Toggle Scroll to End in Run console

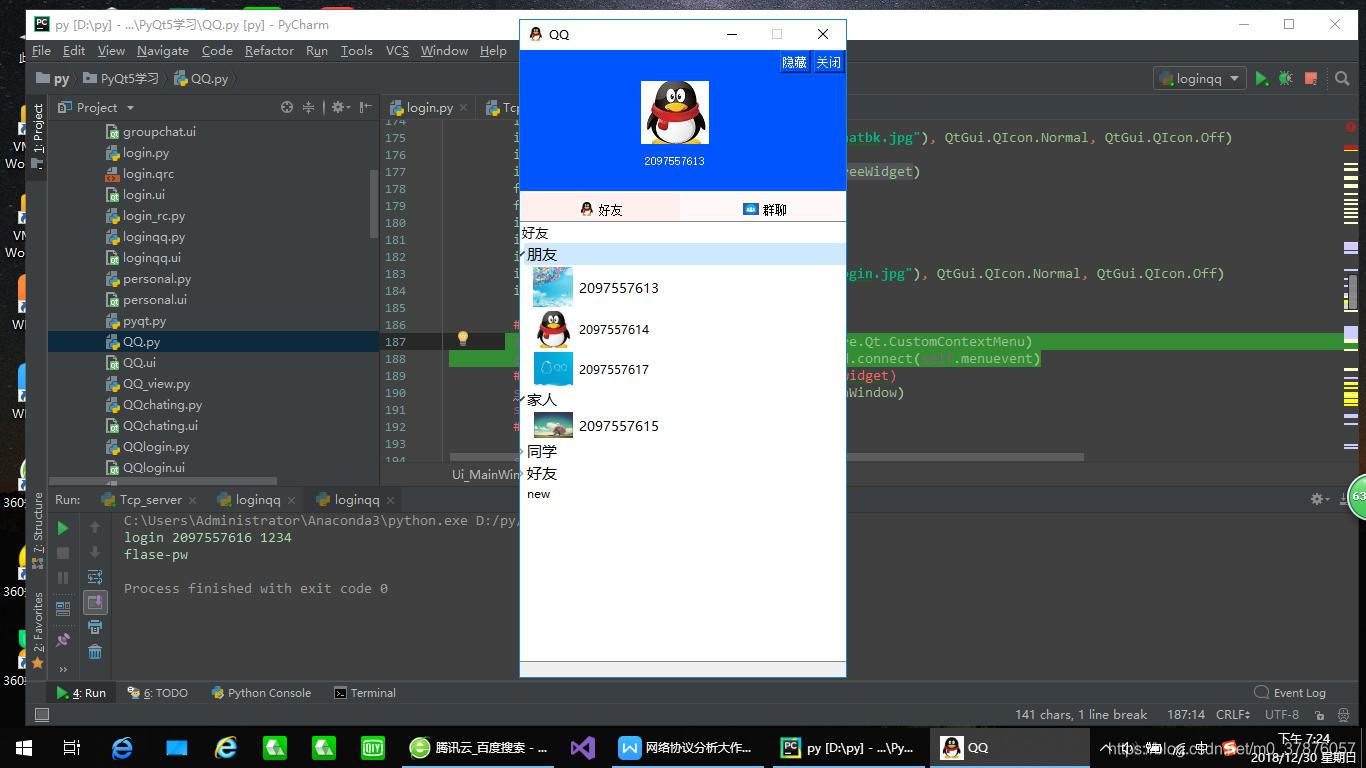tap(95, 602)
